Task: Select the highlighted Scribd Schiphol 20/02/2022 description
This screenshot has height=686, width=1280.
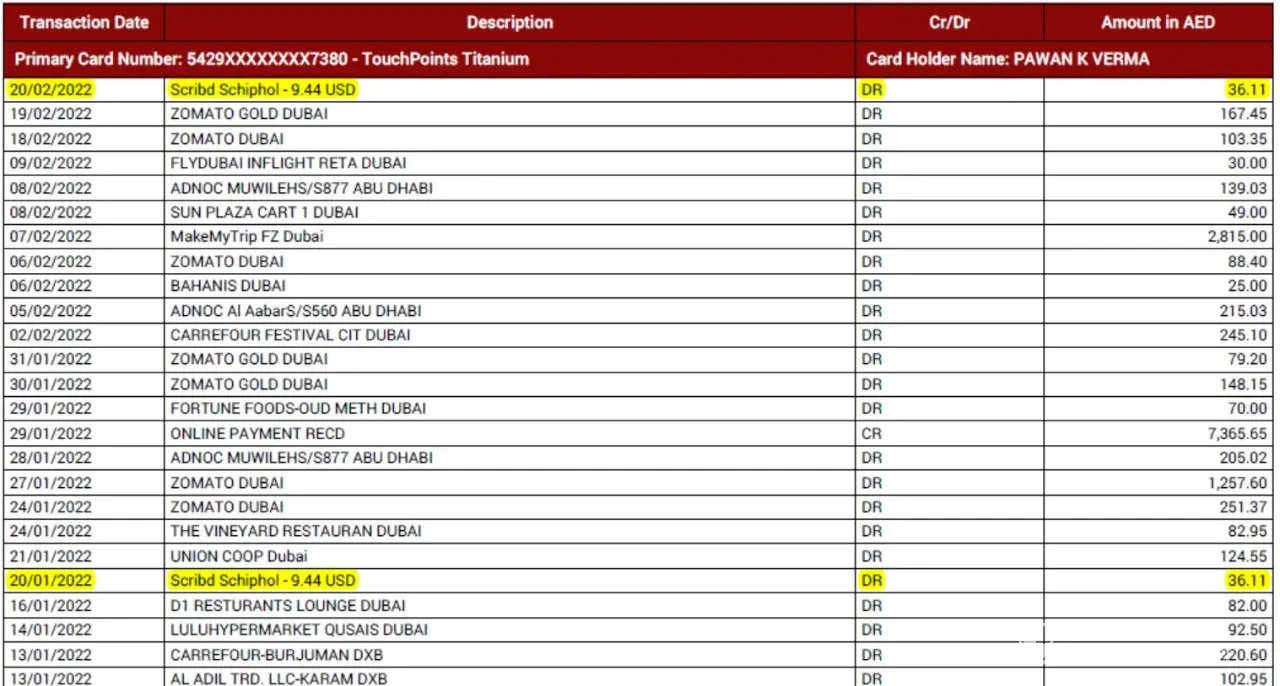Action: (263, 89)
